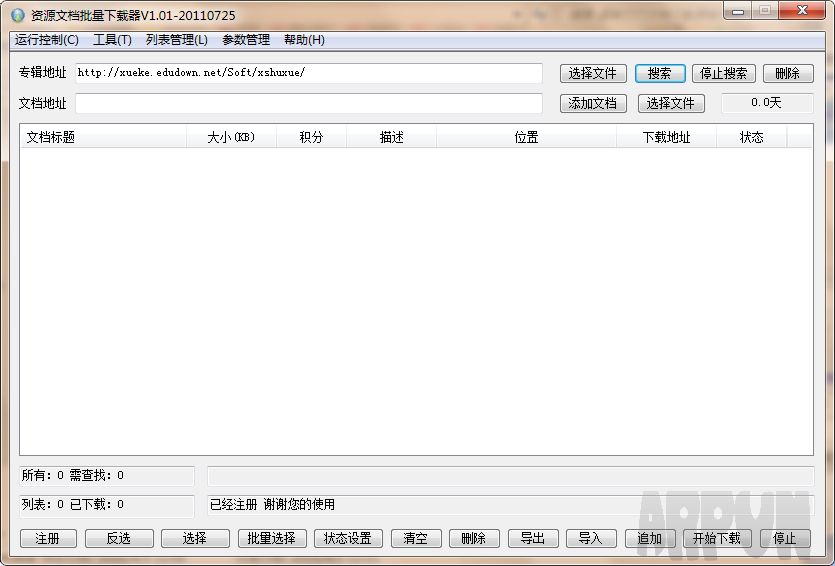Open the 工具(T) menu
Viewport: 835px width, 566px height.
[x=112, y=40]
